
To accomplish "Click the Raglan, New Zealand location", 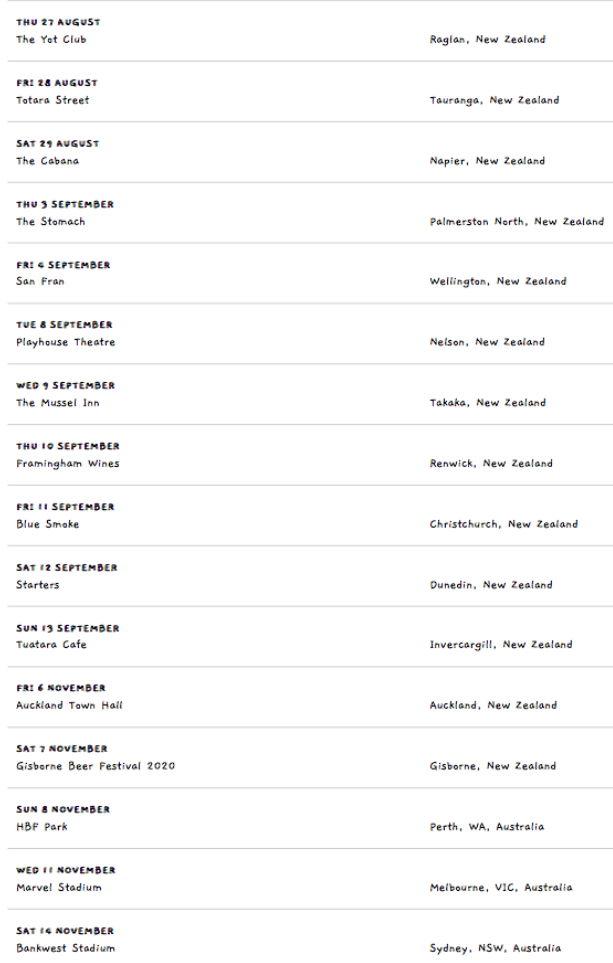I will coord(487,39).
